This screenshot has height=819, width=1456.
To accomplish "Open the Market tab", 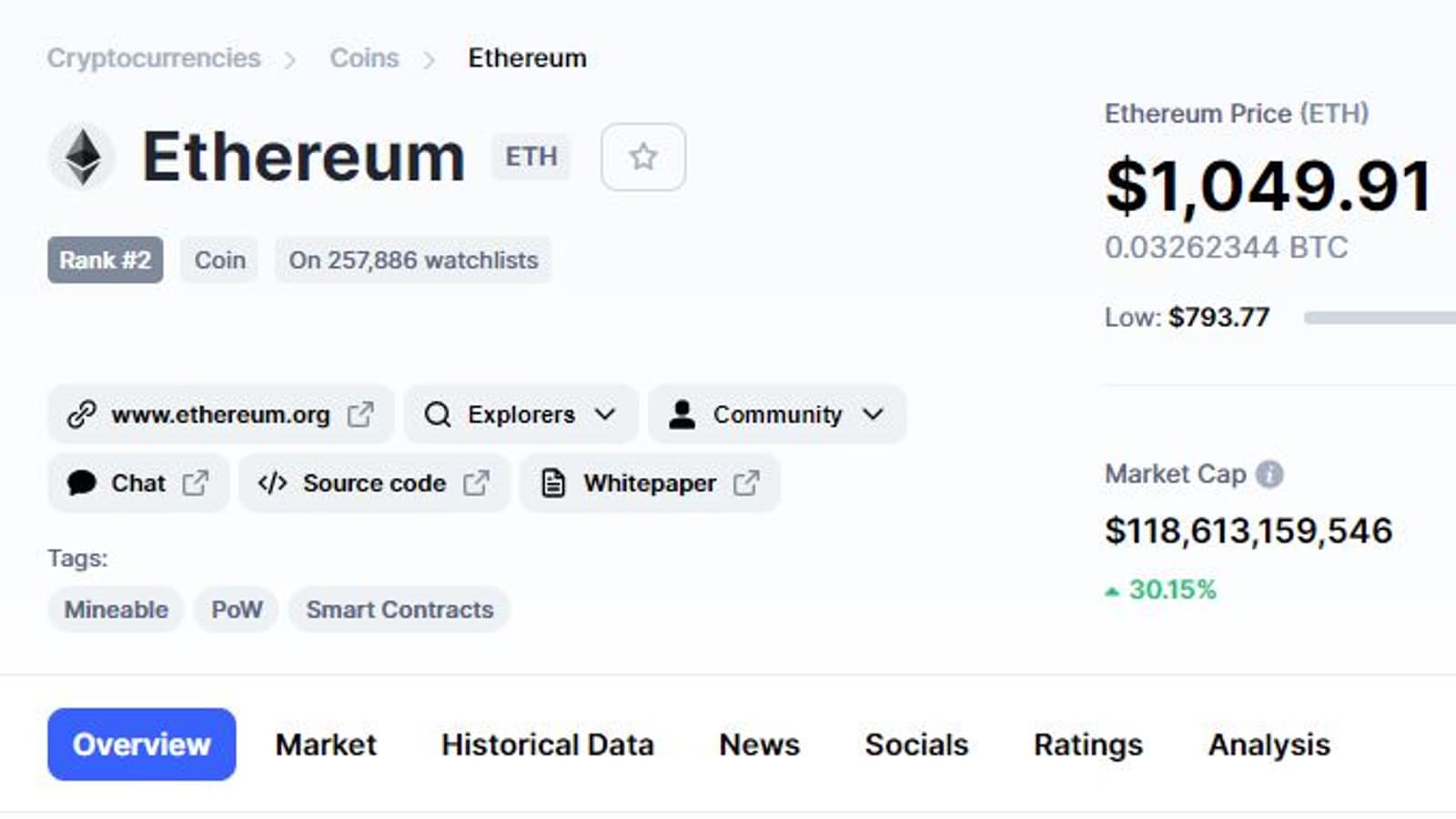I will [x=326, y=745].
